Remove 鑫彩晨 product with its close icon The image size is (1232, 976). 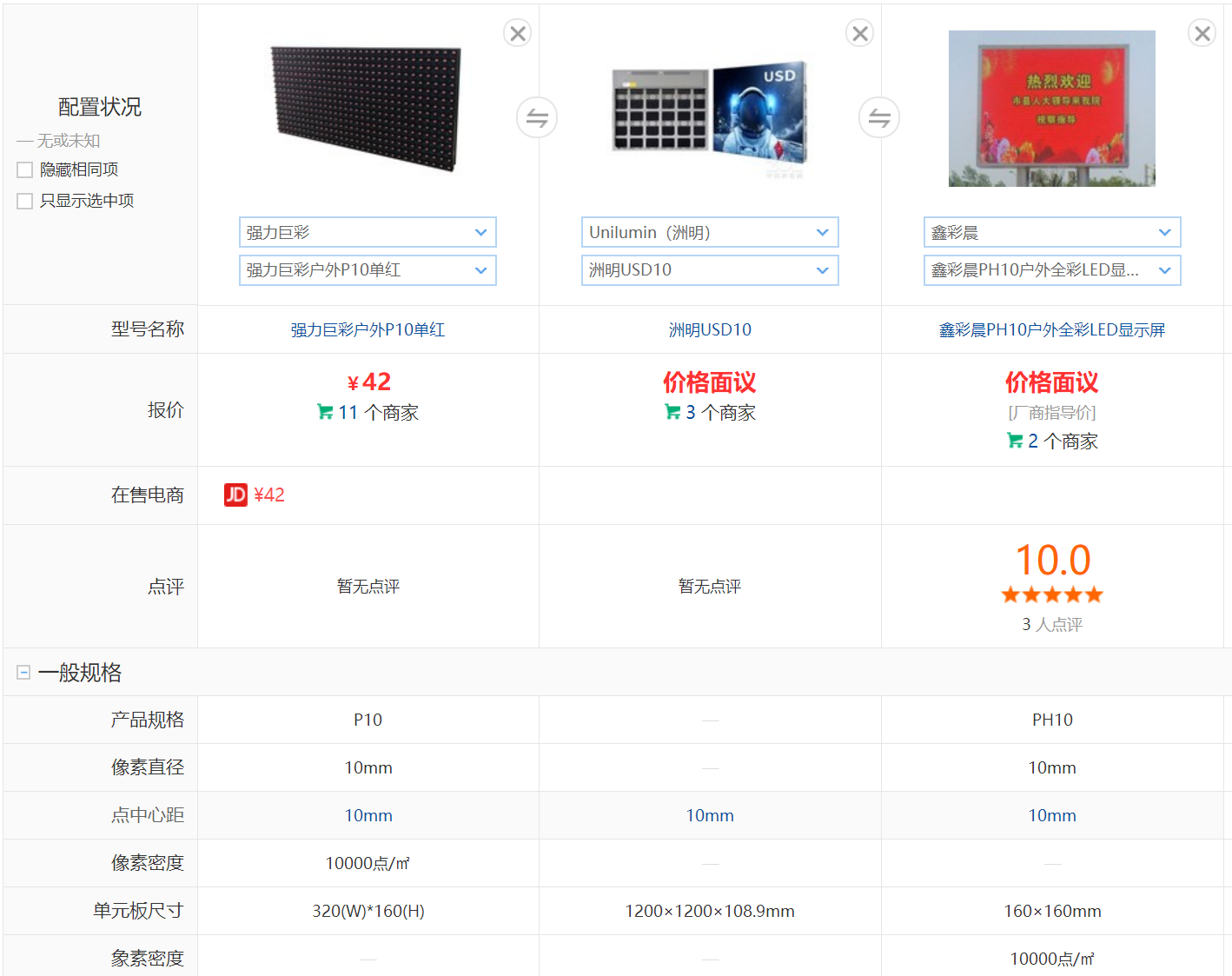1202,34
